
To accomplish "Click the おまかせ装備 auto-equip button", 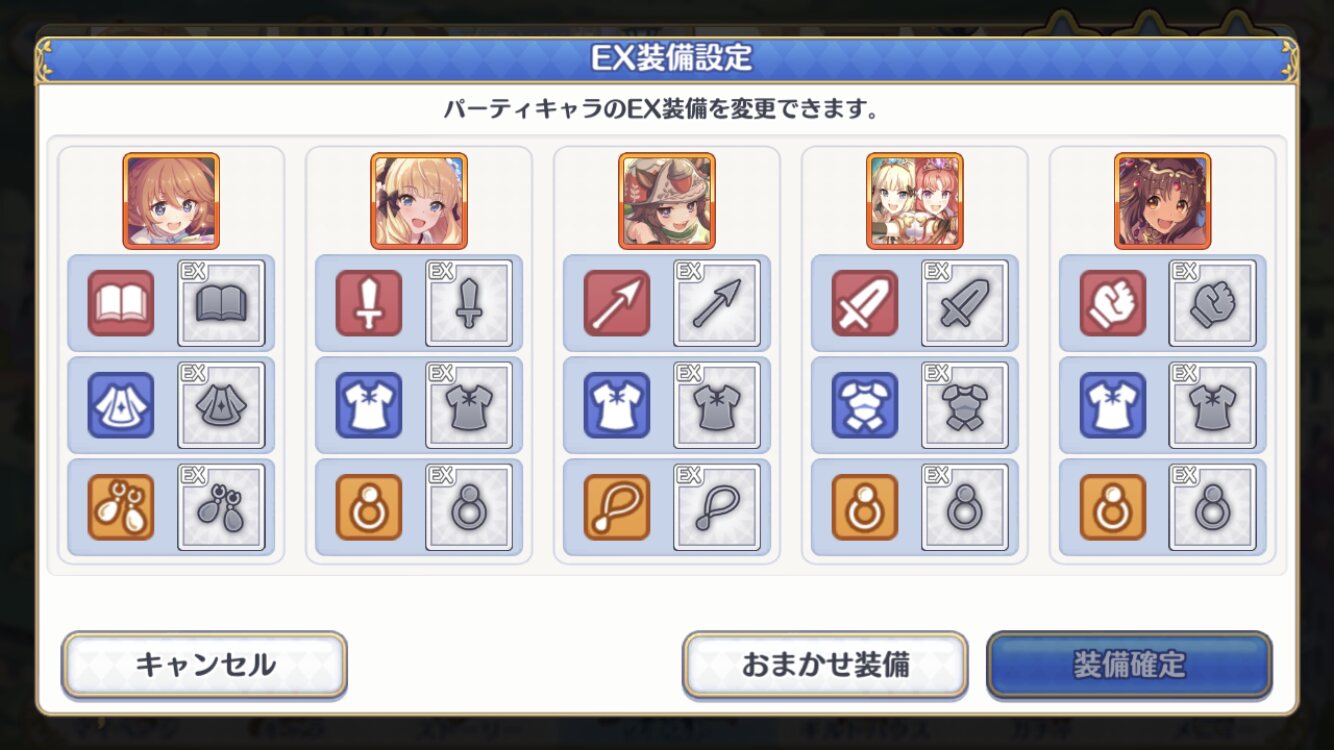I will [825, 665].
